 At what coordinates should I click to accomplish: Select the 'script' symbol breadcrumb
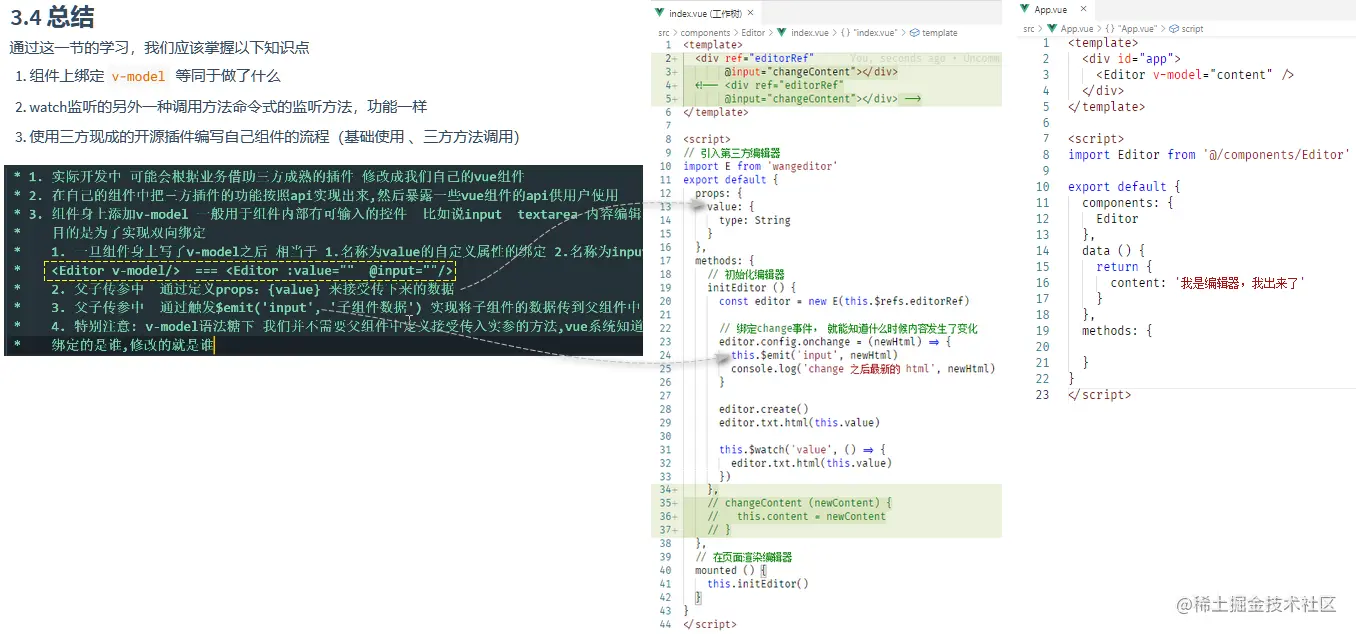click(x=1185, y=29)
